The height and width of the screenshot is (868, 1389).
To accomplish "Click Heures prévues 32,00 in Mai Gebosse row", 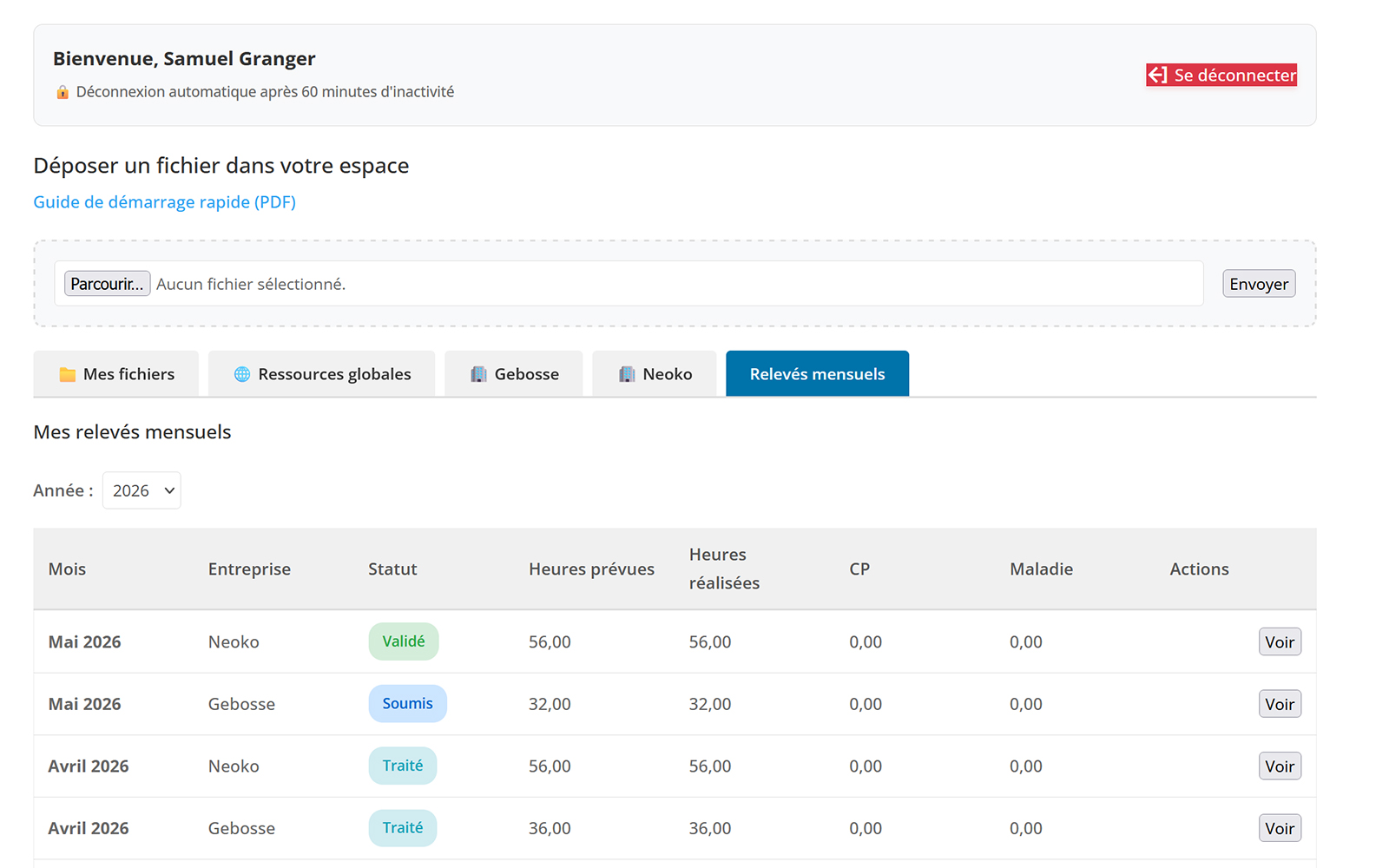I will [x=550, y=704].
